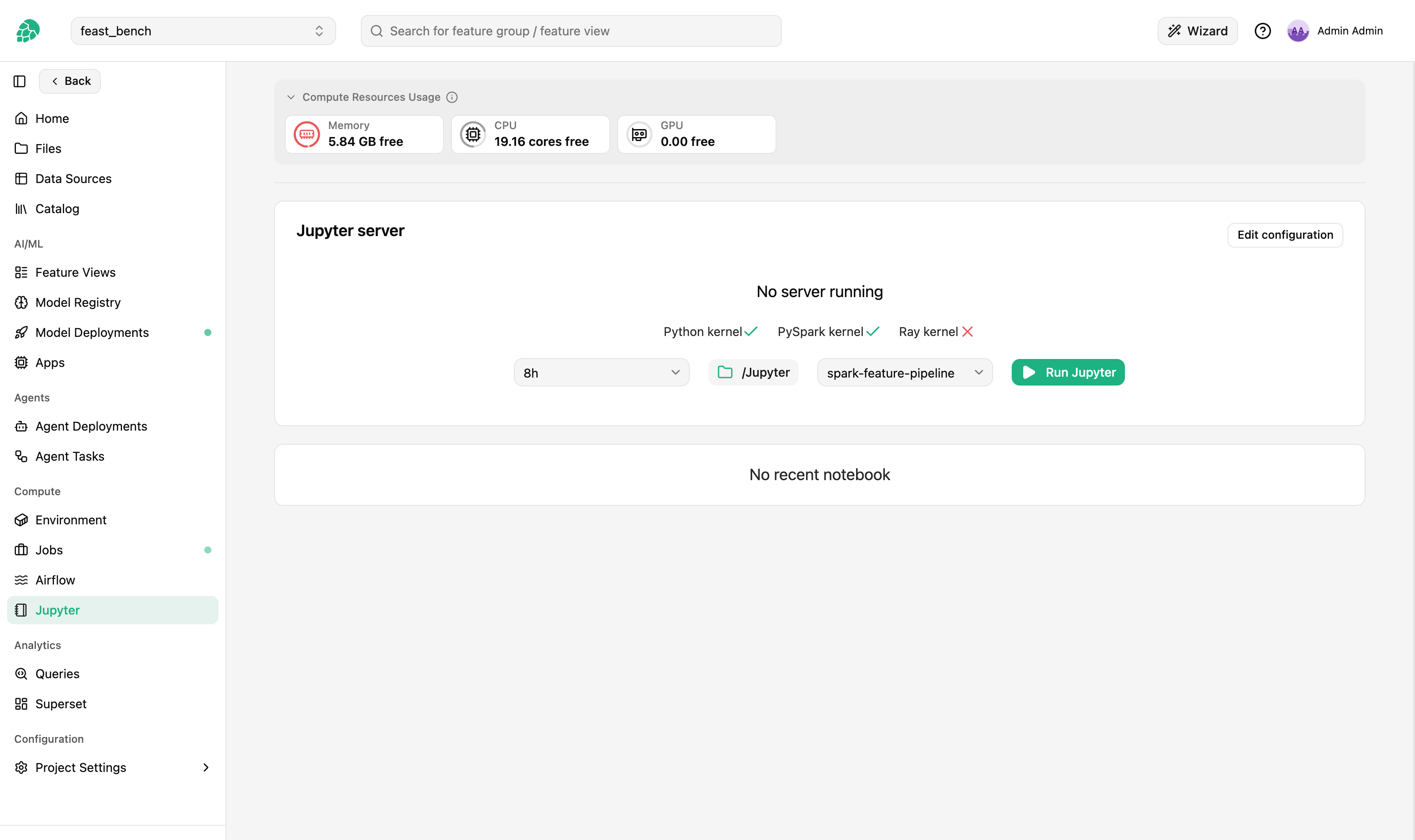This screenshot has height=840, width=1415.
Task: Click the Python kernel green check icon
Action: pos(750,332)
